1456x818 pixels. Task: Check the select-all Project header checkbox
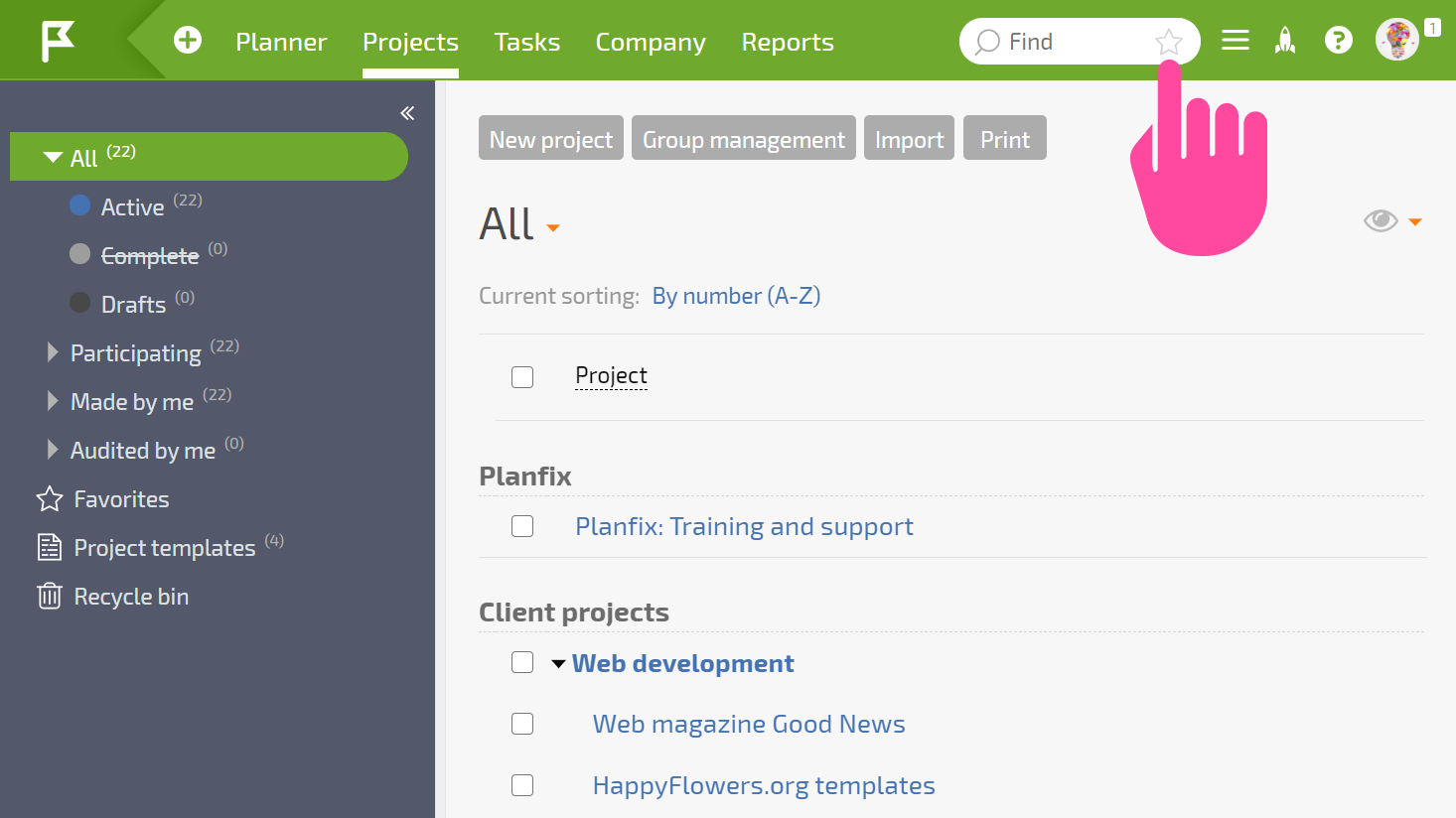(x=522, y=377)
